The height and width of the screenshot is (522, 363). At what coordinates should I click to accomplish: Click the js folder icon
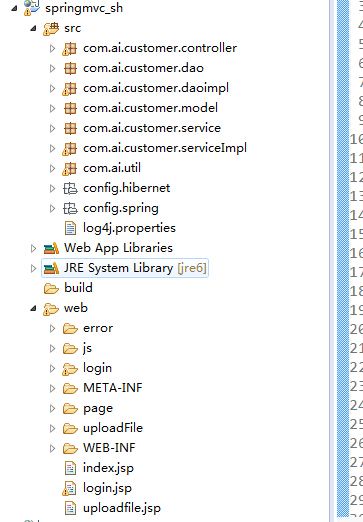coord(70,348)
